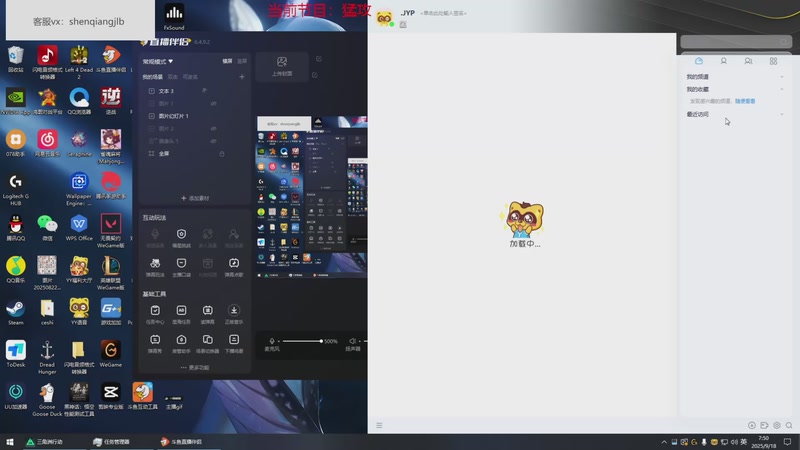The width and height of the screenshot is (800, 450).
Task: Open Steam desktop shortcut
Action: point(16,312)
